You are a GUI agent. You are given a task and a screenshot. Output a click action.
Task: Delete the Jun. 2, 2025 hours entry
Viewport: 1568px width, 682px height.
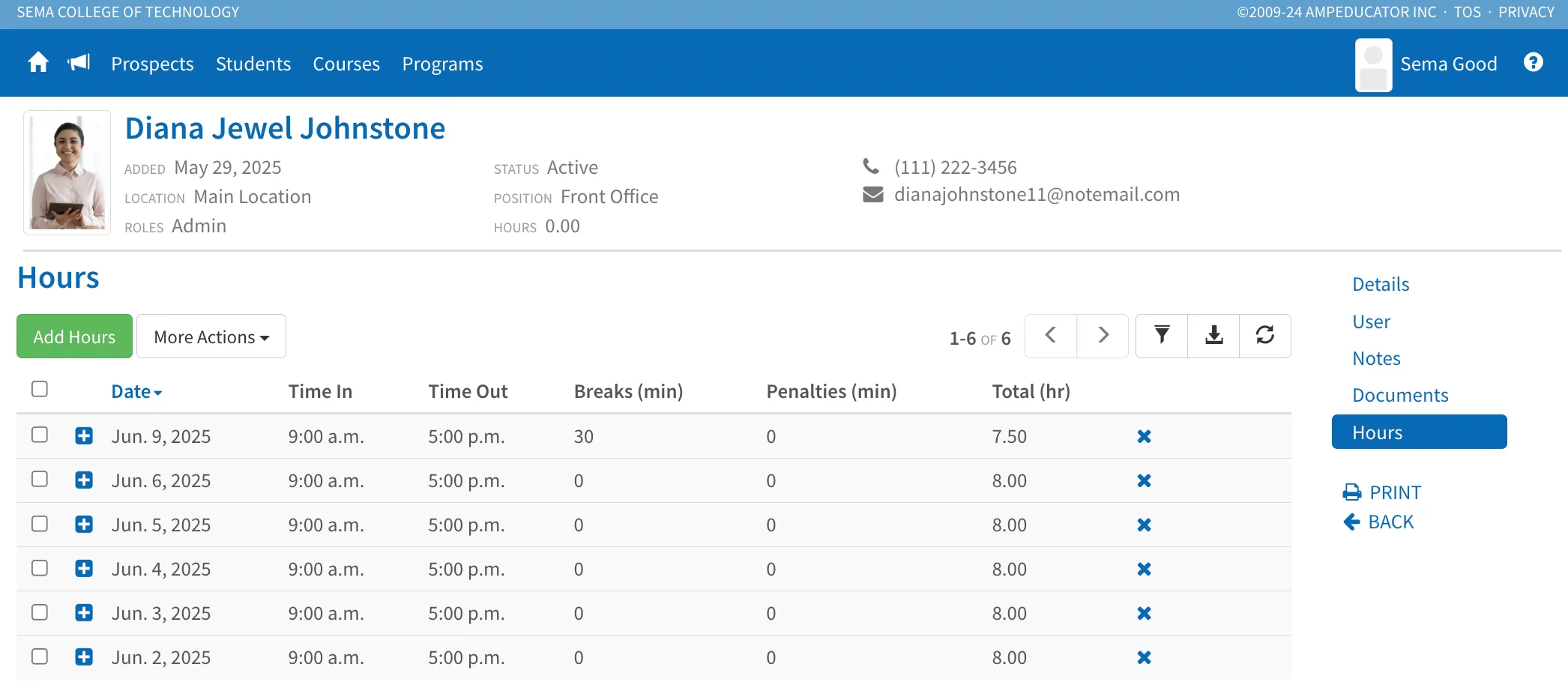click(x=1144, y=657)
